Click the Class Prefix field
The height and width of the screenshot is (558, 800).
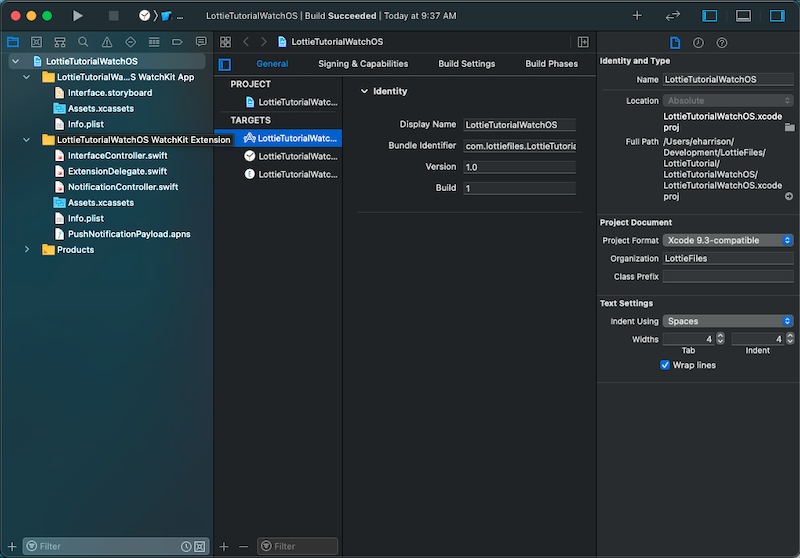pos(728,276)
